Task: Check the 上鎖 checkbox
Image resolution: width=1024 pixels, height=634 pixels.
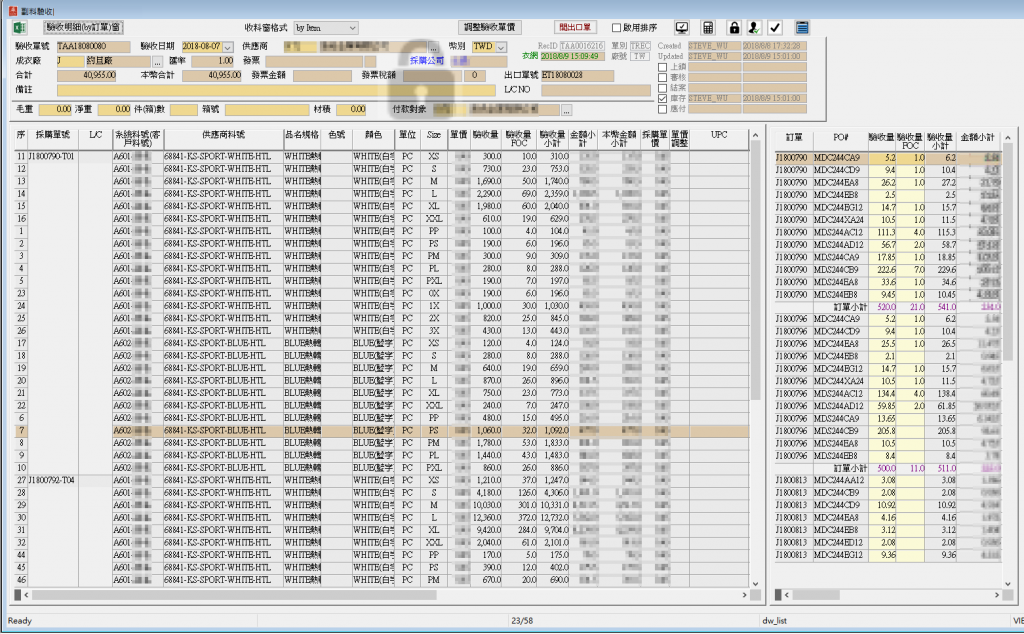Action: pyautogui.click(x=662, y=67)
